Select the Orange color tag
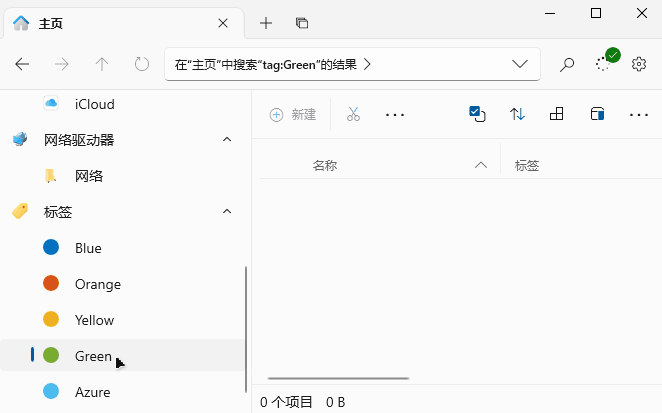The image size is (662, 413). (97, 284)
